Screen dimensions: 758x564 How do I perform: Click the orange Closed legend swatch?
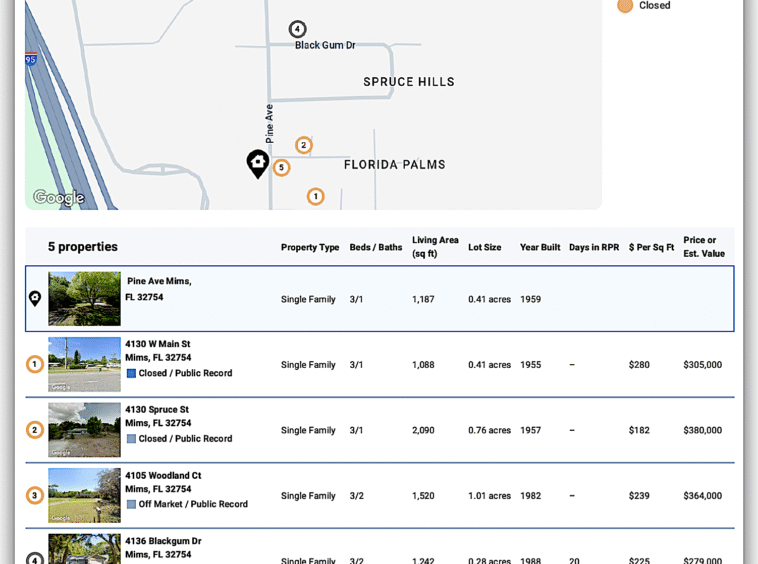click(x=625, y=6)
